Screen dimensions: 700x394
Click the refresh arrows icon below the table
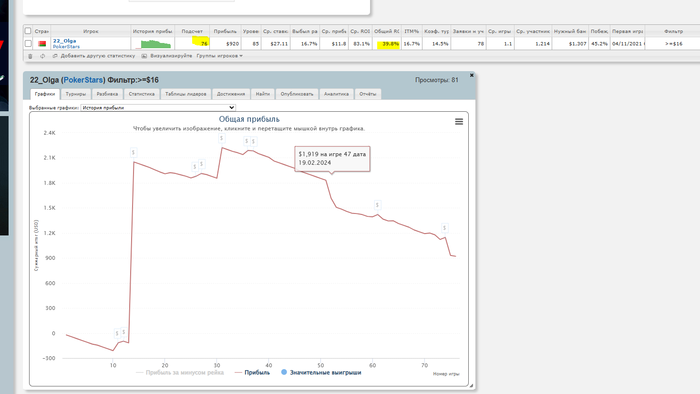point(42,56)
